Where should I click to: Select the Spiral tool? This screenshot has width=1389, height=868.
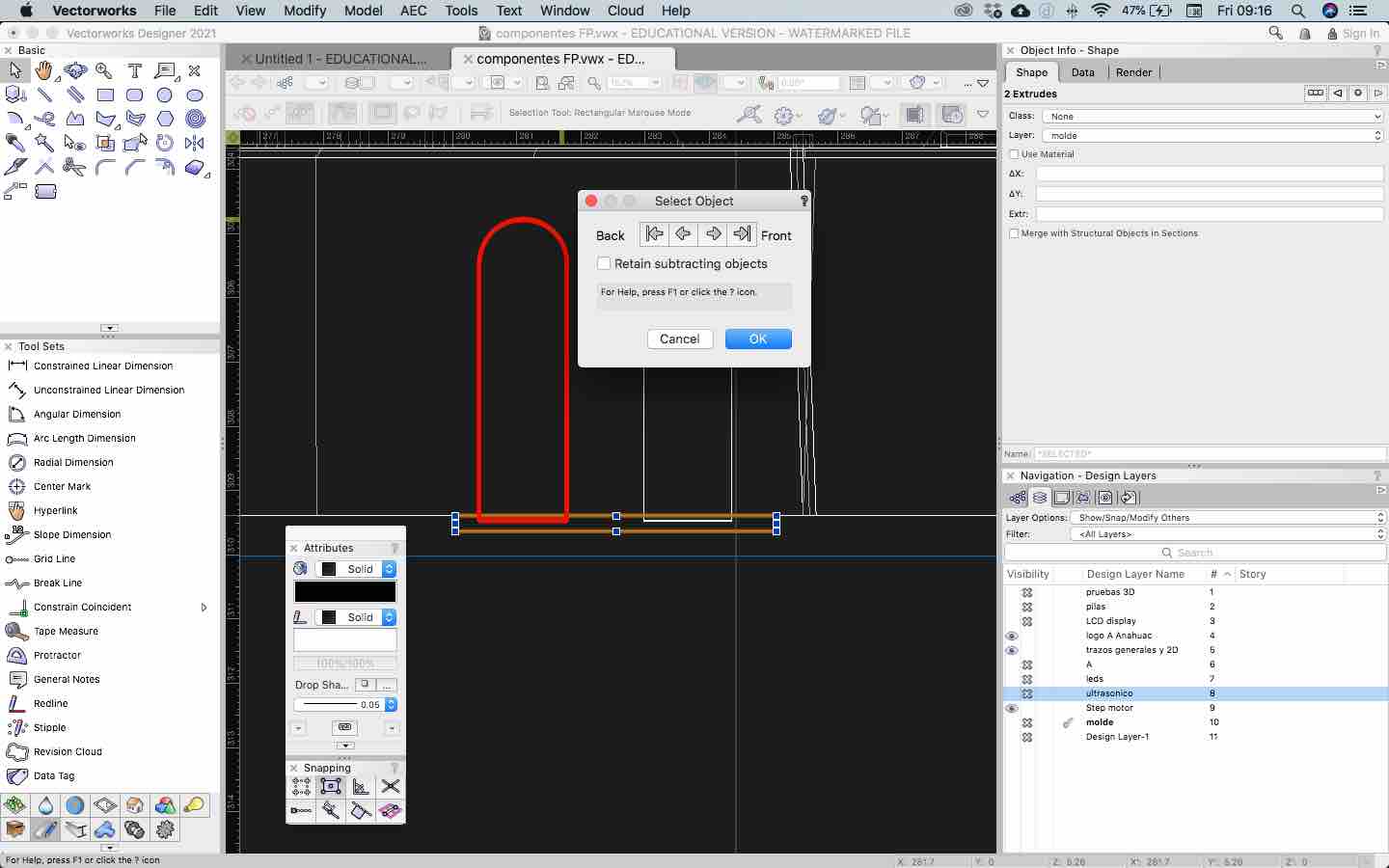point(195,119)
